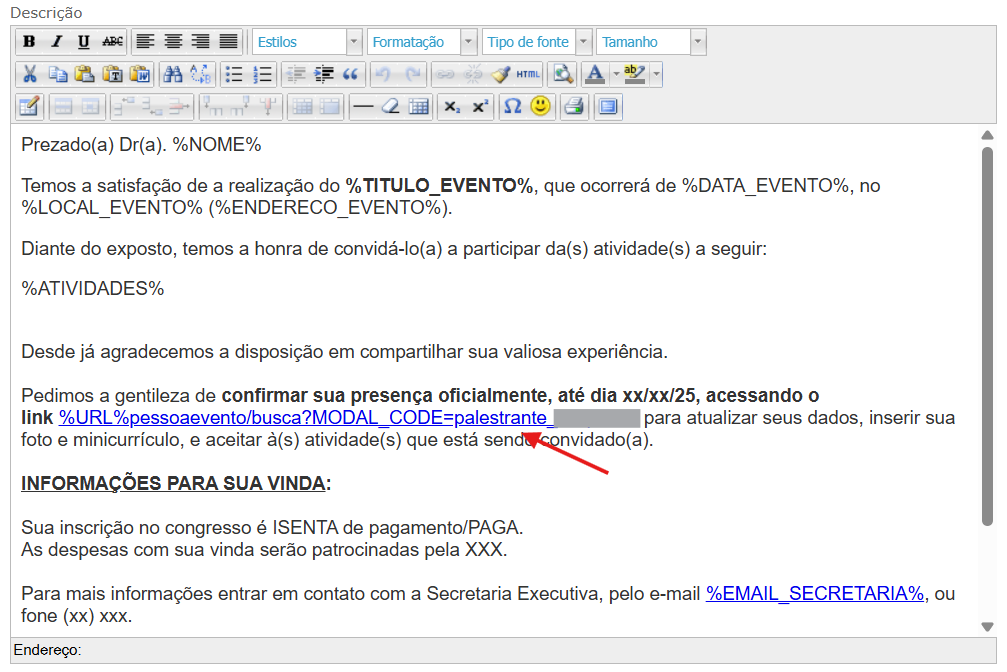Paste from Word (clipboard W)

tap(140, 74)
